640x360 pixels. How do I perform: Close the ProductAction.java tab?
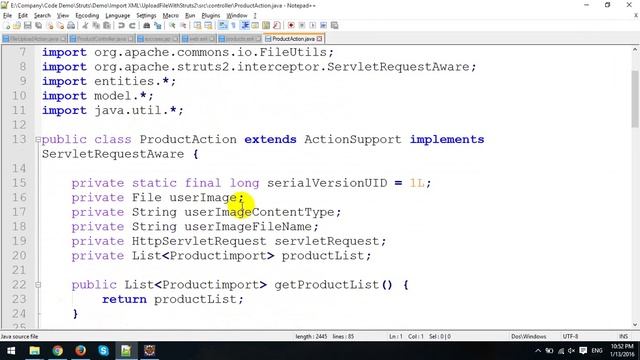coord(319,39)
